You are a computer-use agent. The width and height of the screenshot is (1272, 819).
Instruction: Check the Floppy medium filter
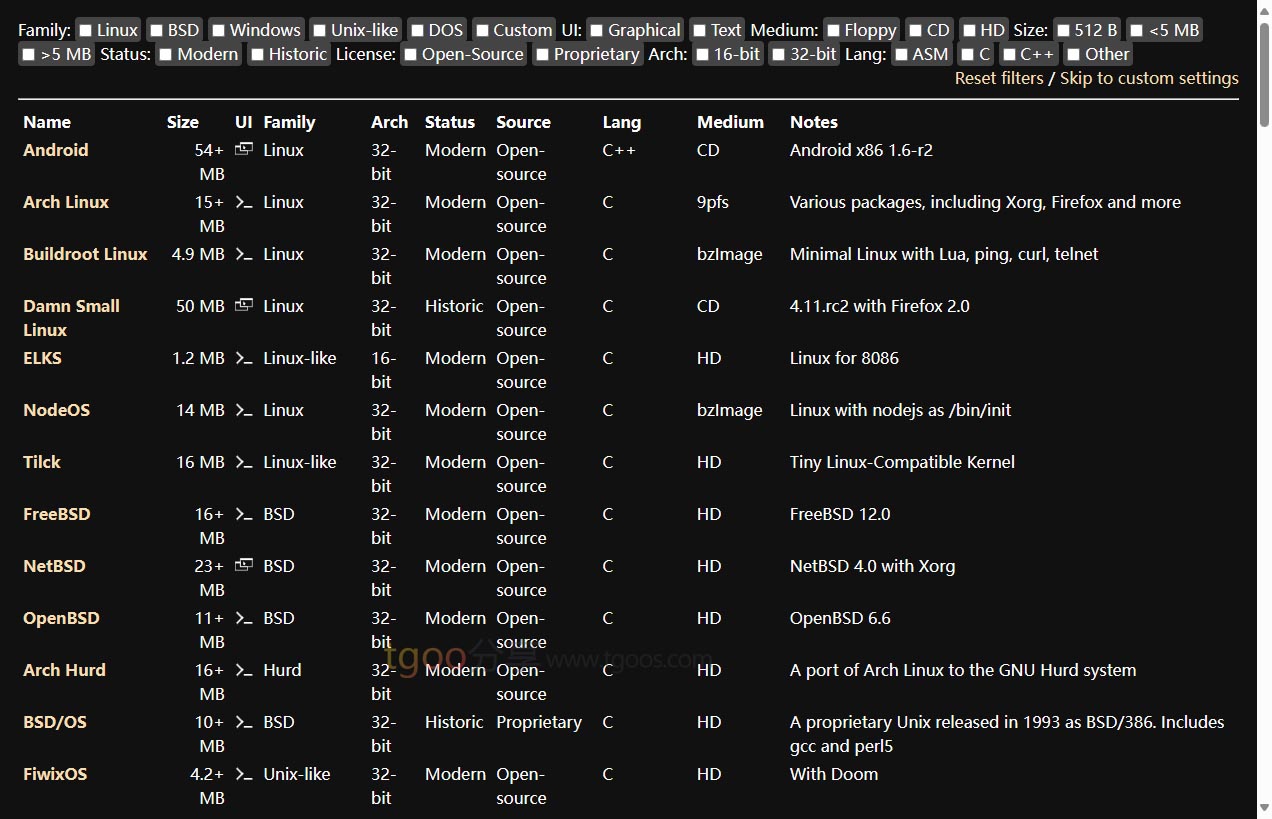[833, 30]
